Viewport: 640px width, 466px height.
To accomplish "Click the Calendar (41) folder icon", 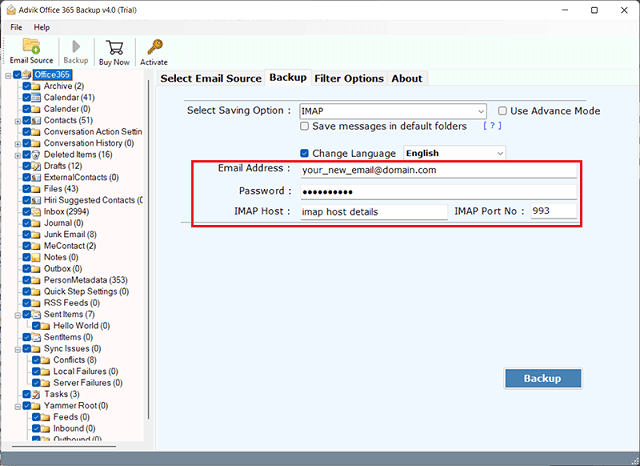I will click(36, 98).
